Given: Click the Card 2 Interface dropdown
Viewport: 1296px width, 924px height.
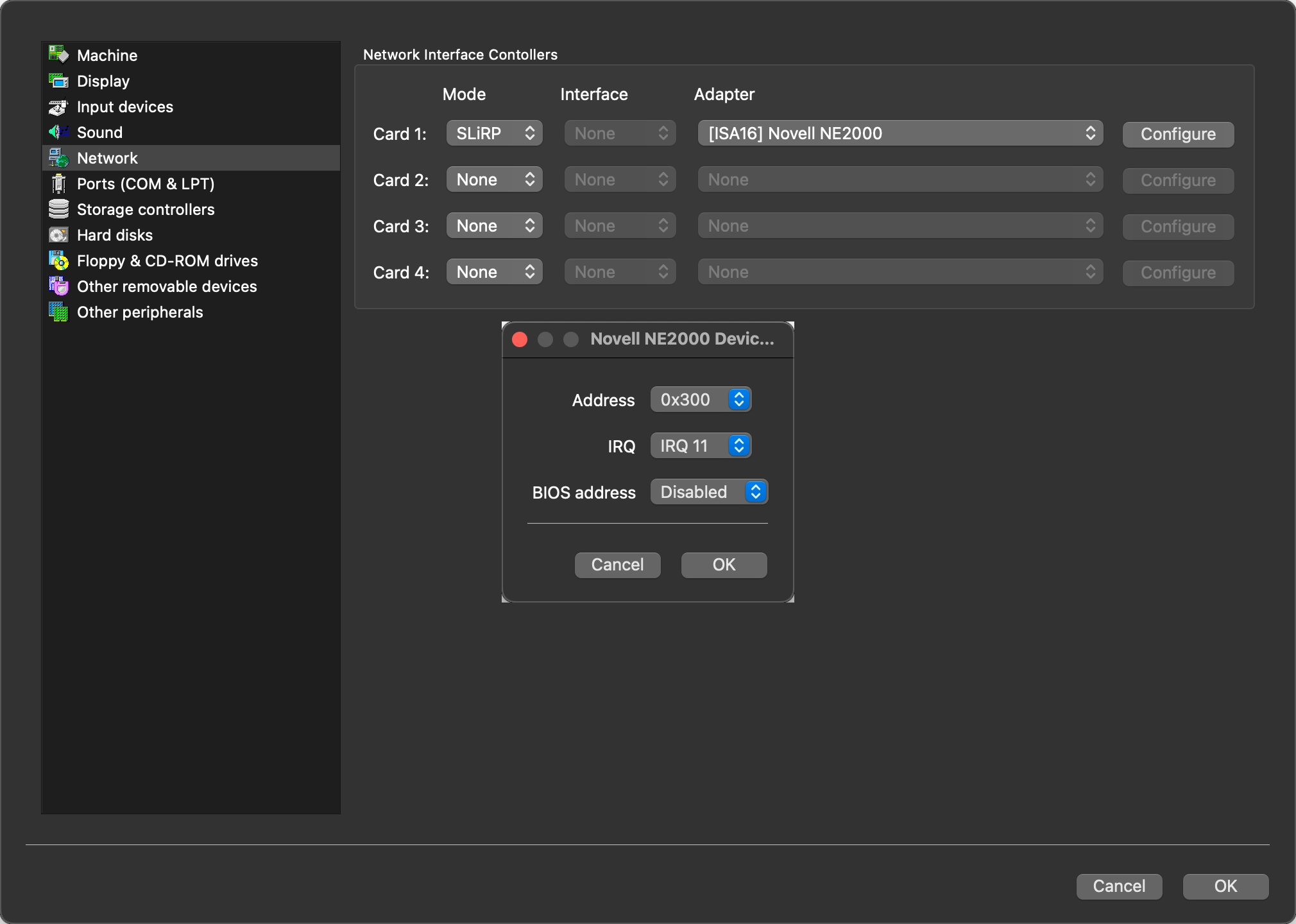Looking at the screenshot, I should tap(620, 180).
